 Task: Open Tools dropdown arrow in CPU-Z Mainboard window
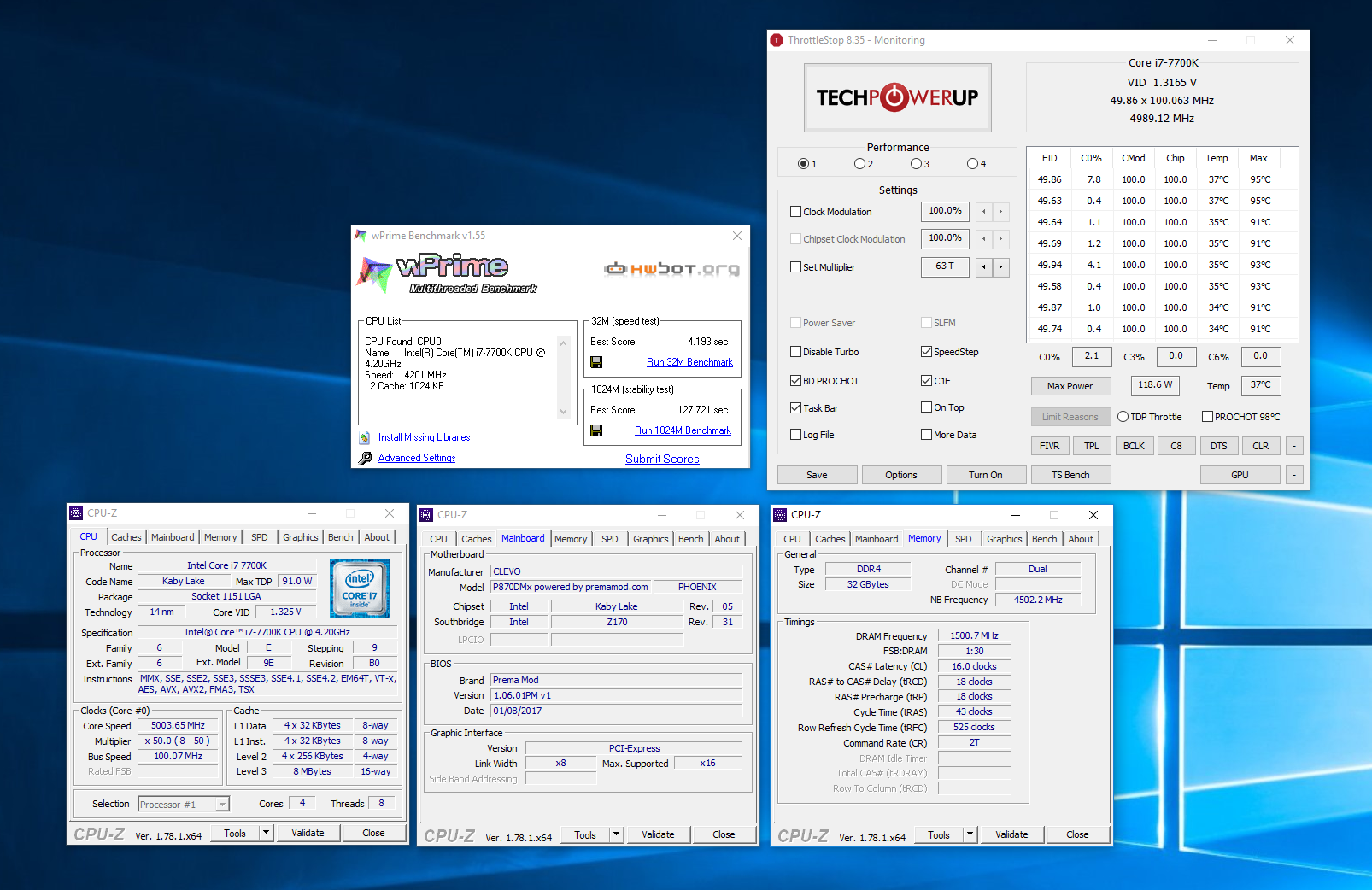pos(617,834)
